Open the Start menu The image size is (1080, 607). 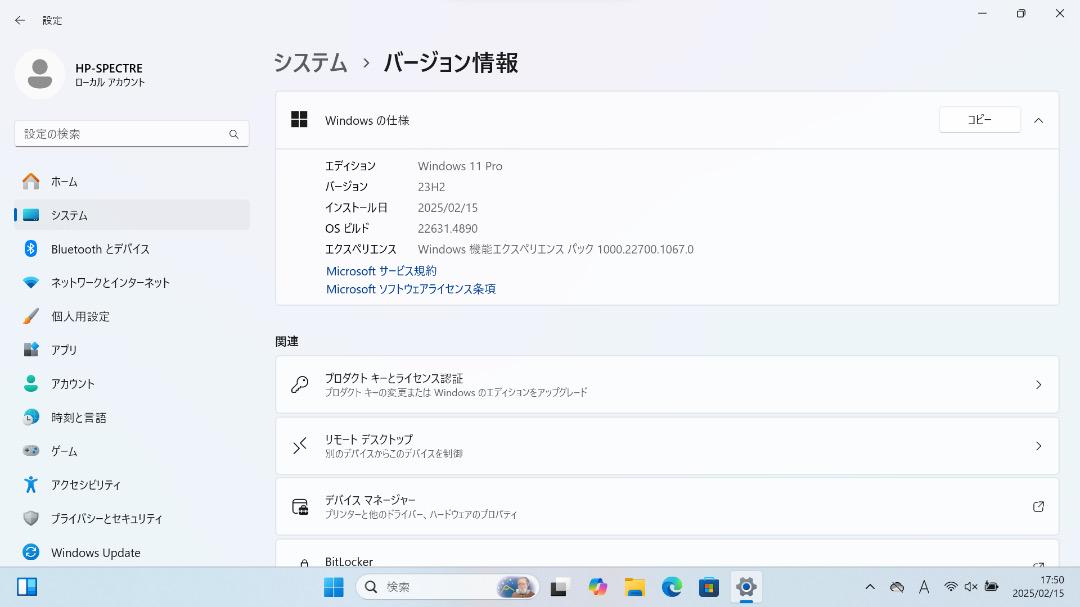333,587
